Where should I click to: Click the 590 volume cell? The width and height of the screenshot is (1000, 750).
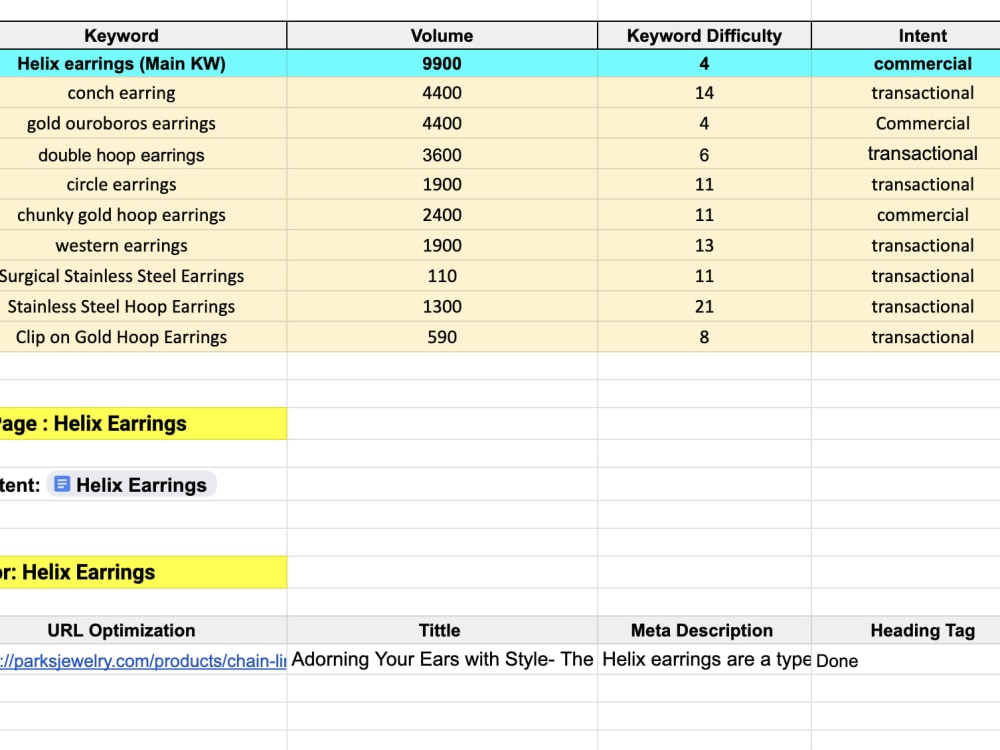point(442,337)
